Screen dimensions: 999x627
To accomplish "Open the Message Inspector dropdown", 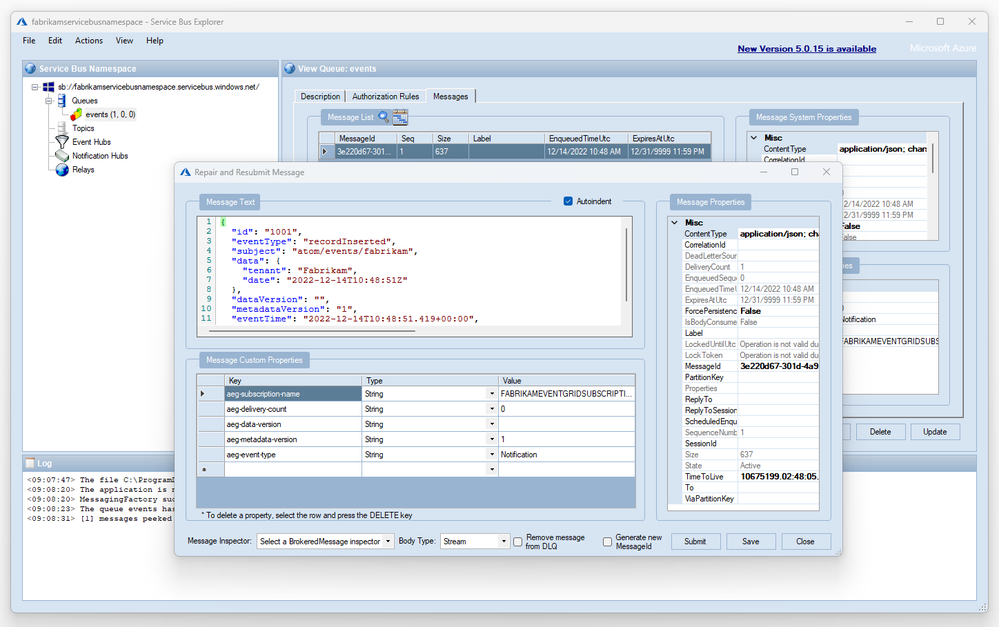I will pos(388,541).
